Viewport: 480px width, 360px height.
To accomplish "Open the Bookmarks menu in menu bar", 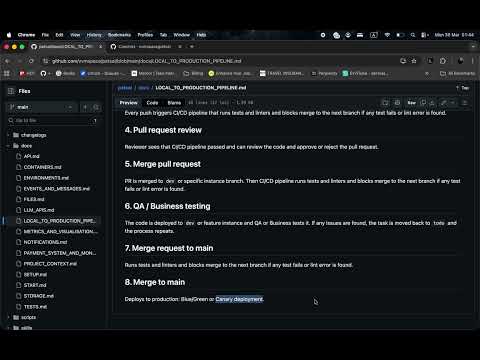I will 119,35.
